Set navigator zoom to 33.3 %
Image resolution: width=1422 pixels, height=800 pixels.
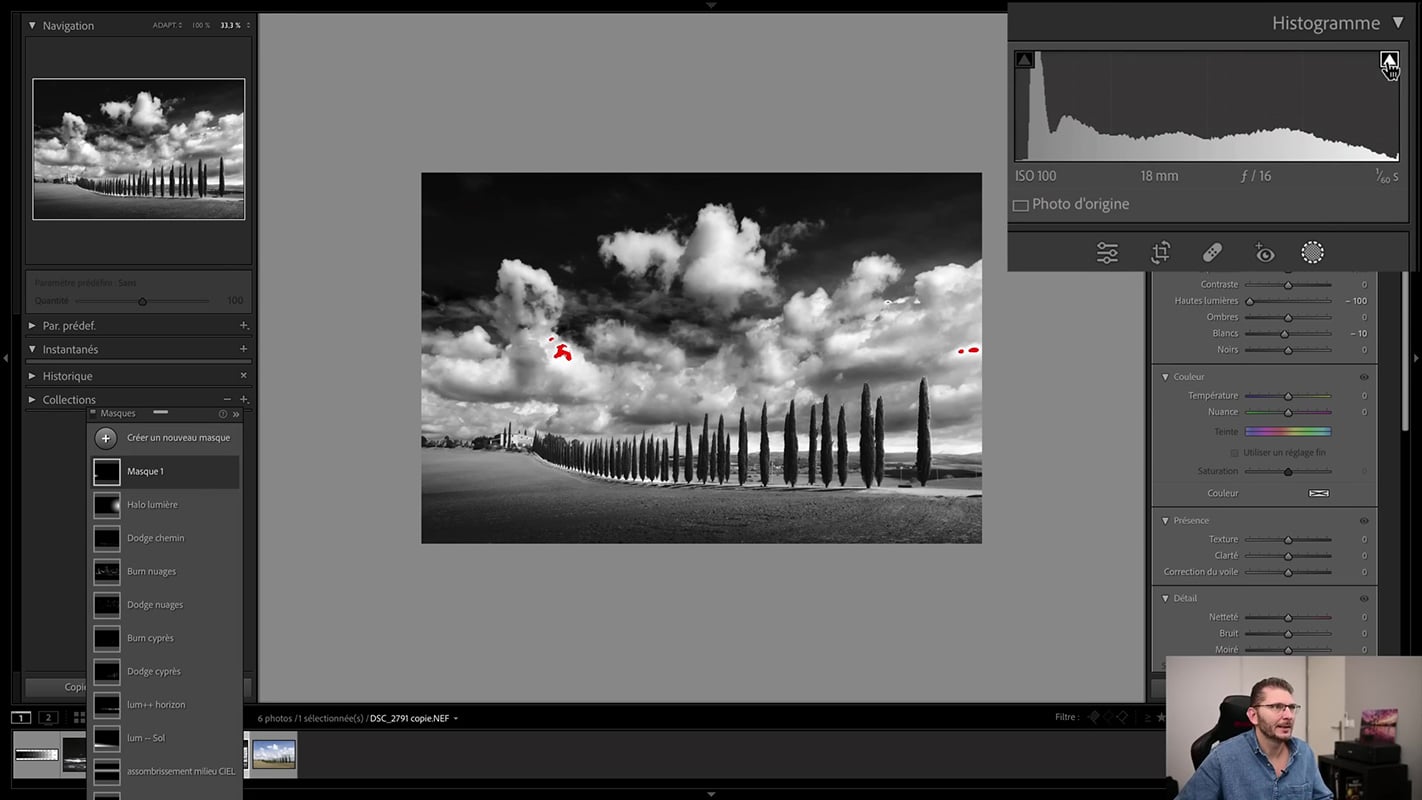tap(231, 25)
